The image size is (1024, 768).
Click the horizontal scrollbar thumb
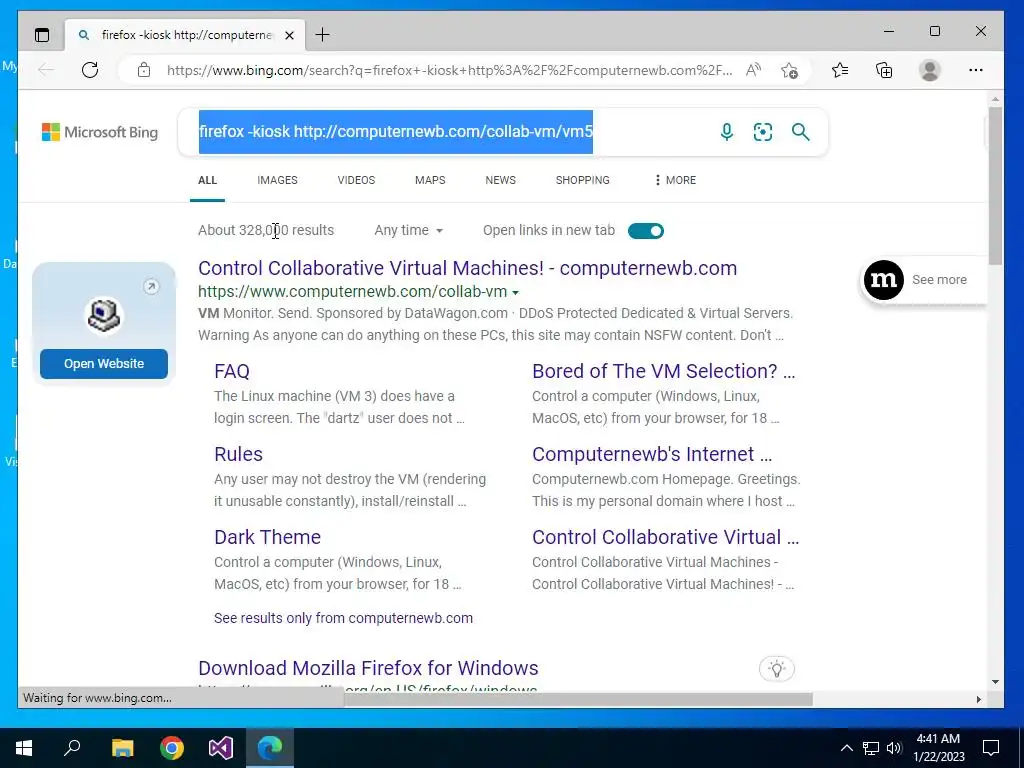[x=578, y=699]
